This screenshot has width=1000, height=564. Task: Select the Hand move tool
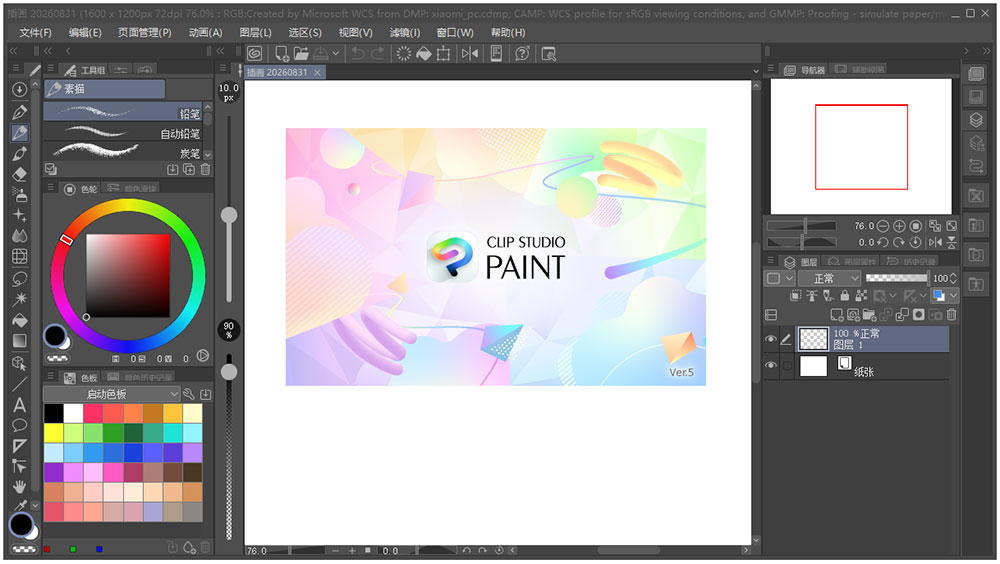19,486
